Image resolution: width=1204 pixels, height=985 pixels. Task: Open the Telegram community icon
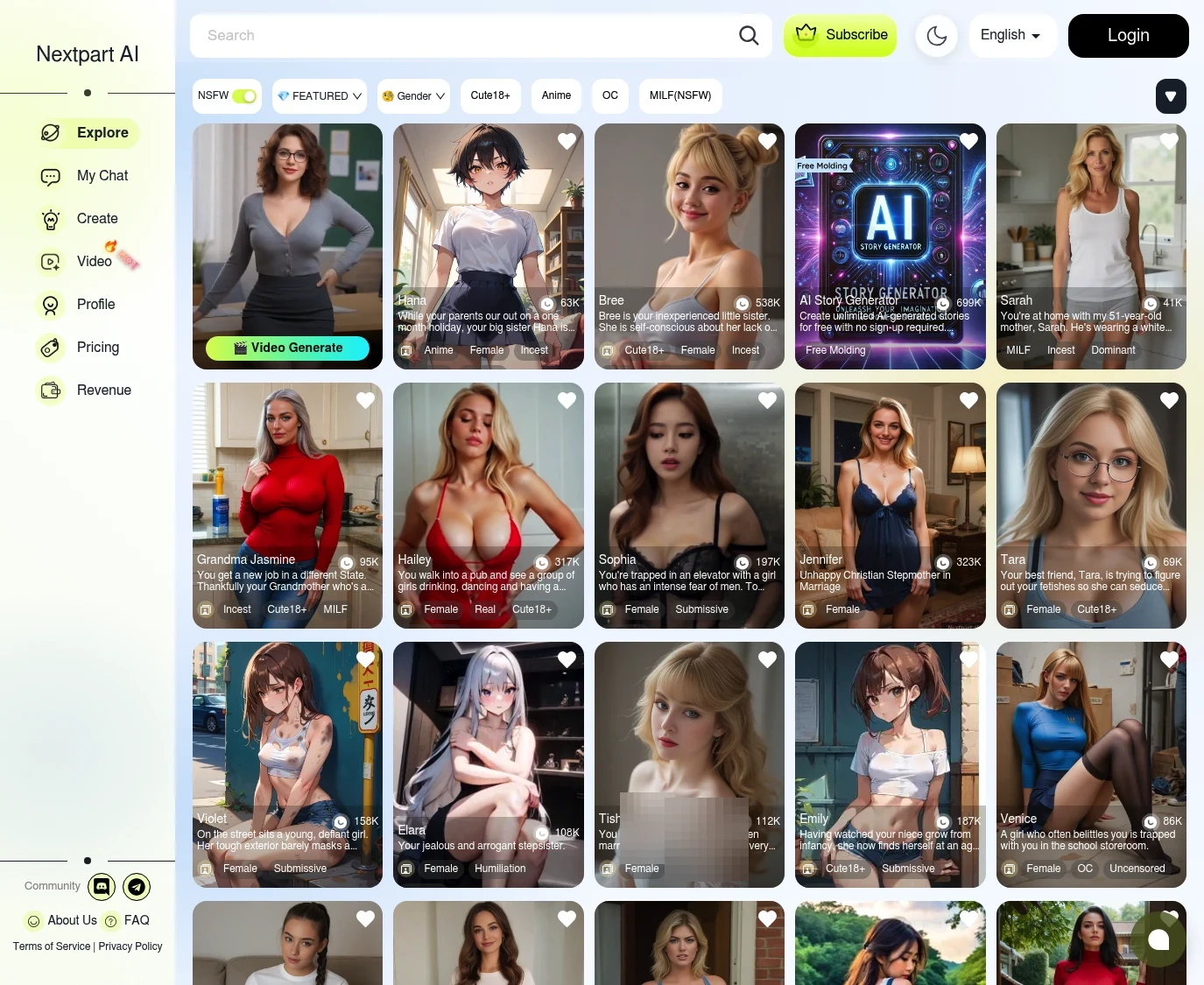(137, 887)
